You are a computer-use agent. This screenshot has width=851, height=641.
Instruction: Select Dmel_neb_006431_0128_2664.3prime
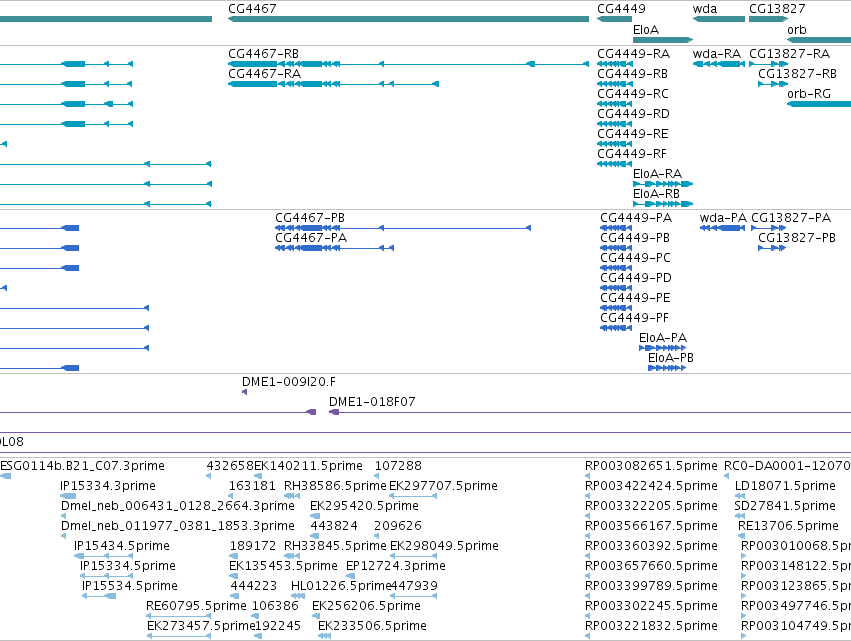63,516
